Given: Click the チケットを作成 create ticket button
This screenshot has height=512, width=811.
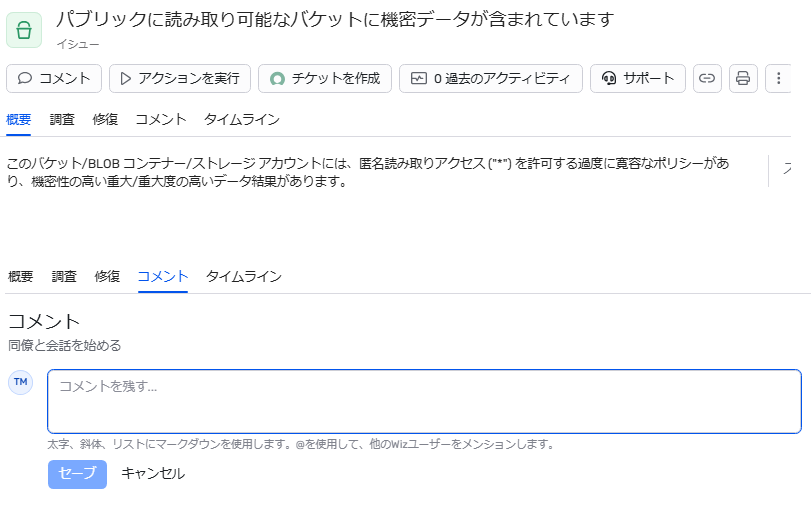Looking at the screenshot, I should point(325,78).
